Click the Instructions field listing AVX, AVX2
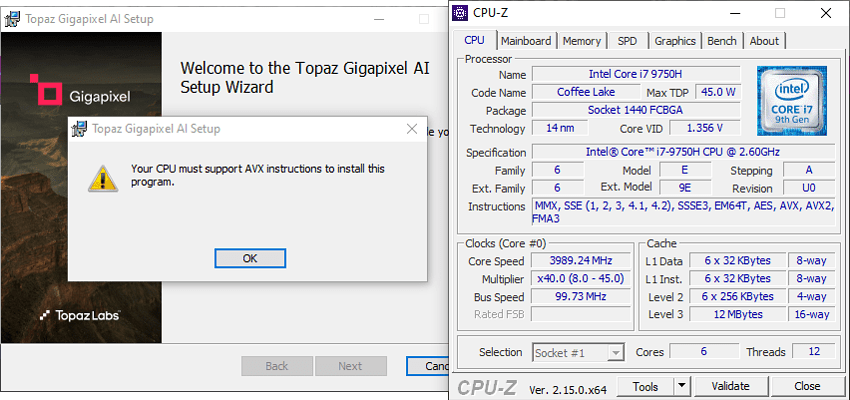Viewport: 850px width, 400px height. 683,212
